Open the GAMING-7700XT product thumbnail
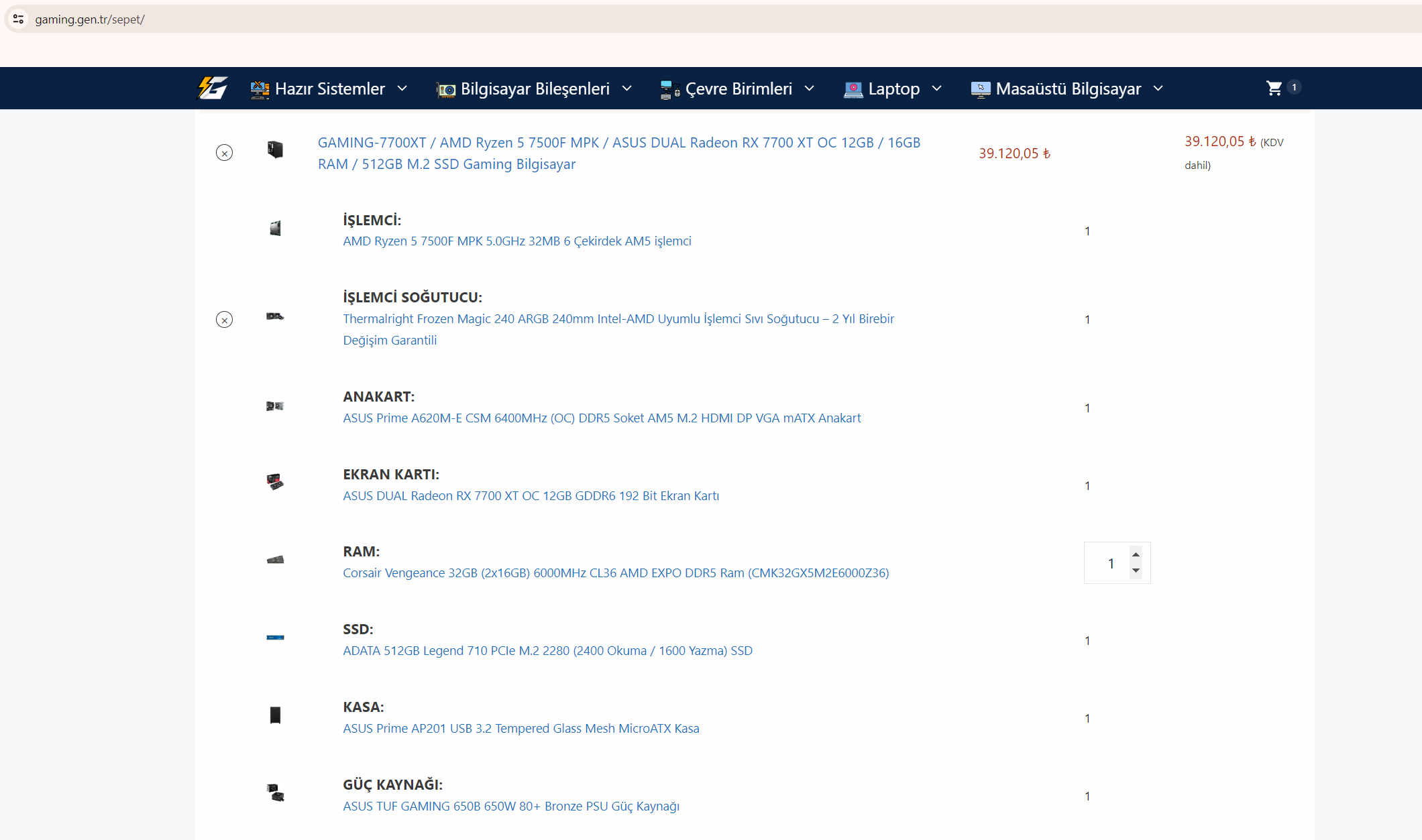 tap(275, 149)
